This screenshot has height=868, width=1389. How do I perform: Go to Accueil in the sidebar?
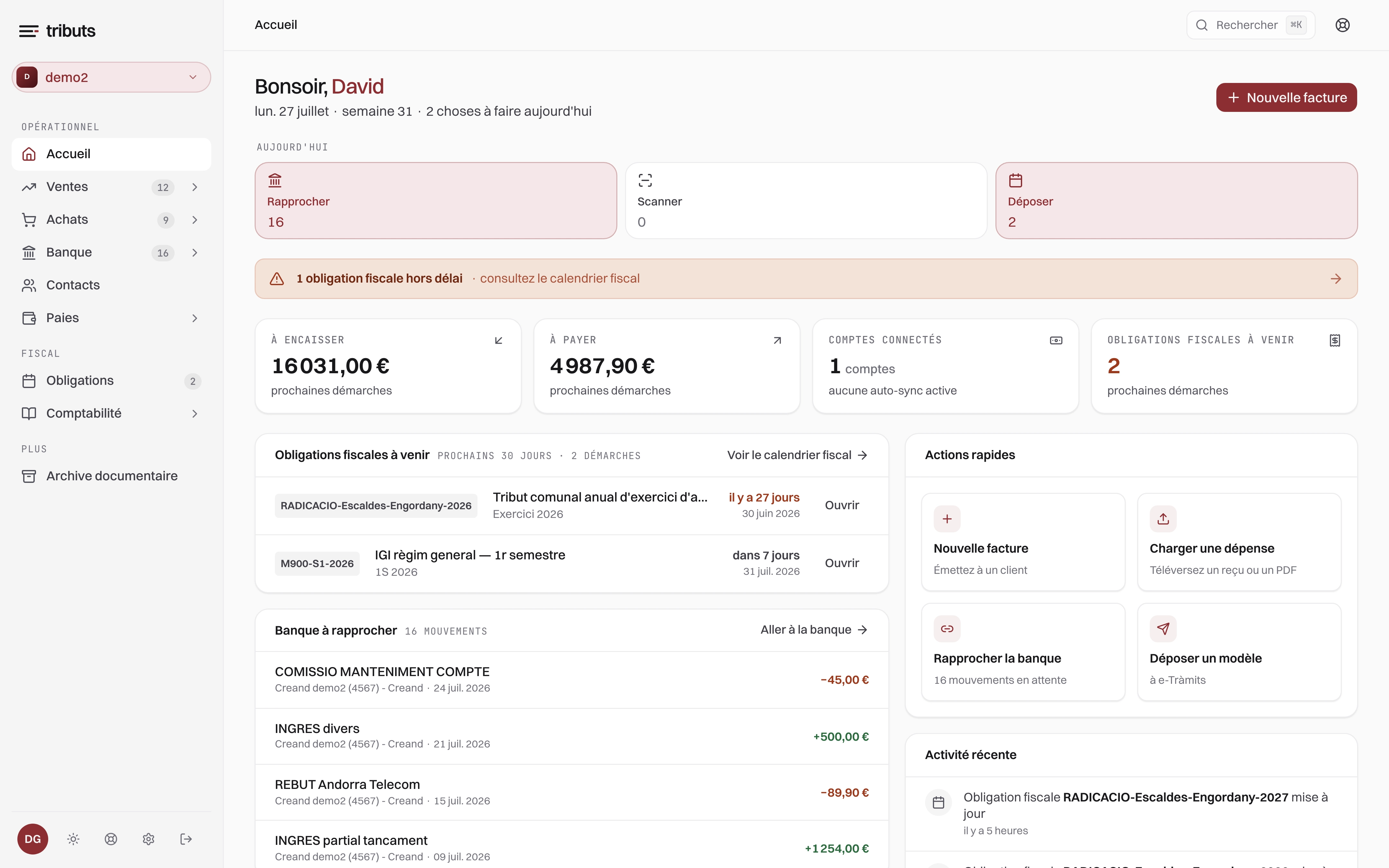click(x=111, y=154)
